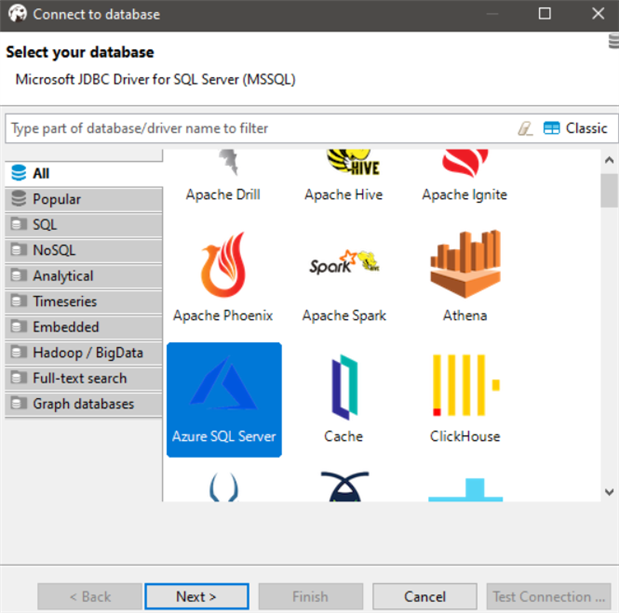Click the scrollbar down arrow
The image size is (619, 613).
[x=610, y=492]
